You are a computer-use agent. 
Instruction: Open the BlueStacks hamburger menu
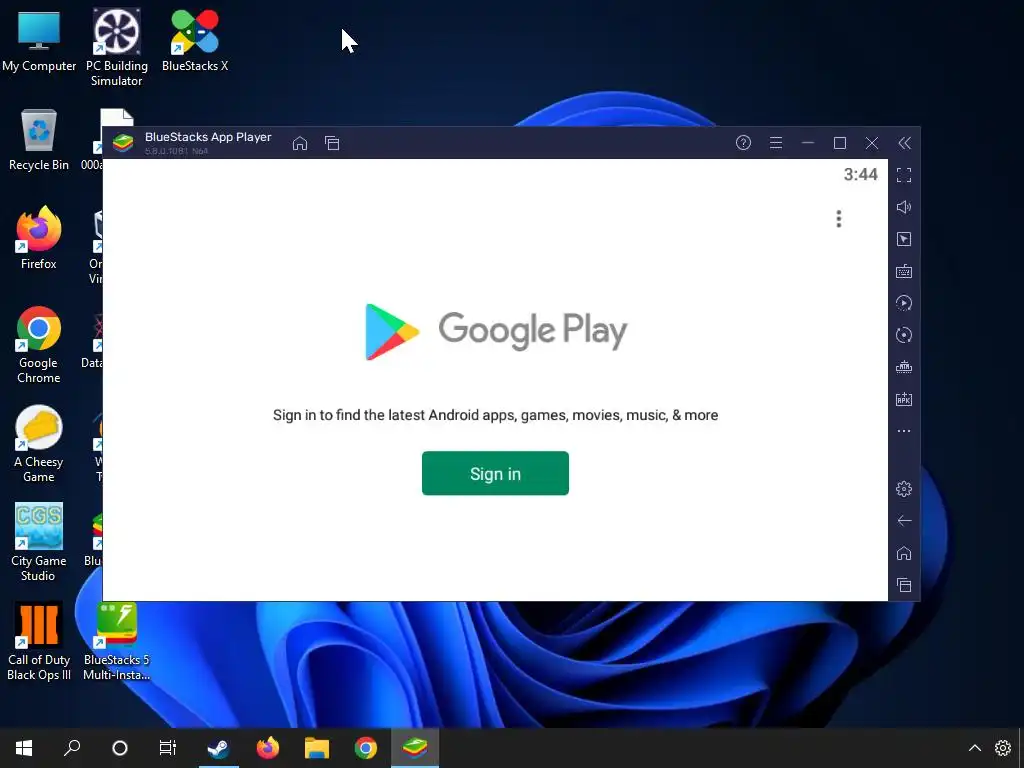[x=776, y=143]
